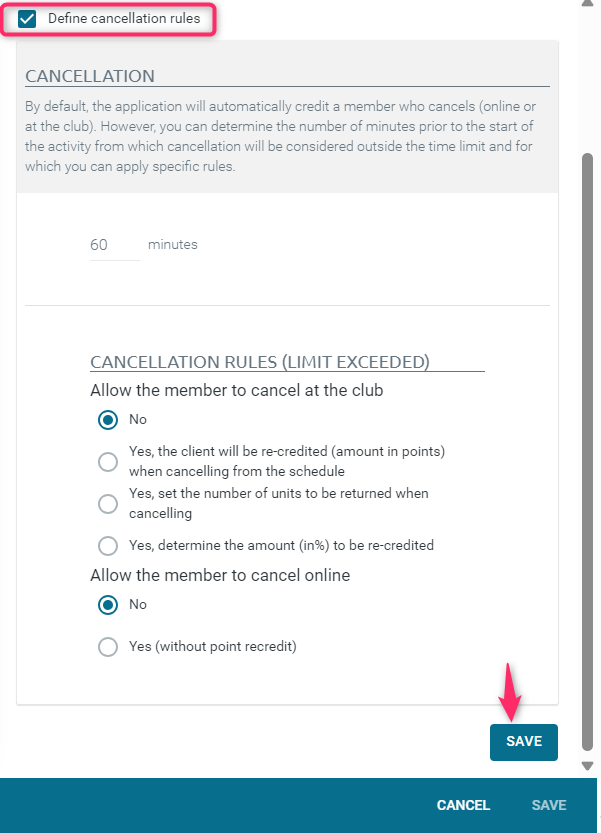This screenshot has width=601, height=833.
Task: Select set number of units returned option
Action: pyautogui.click(x=108, y=504)
